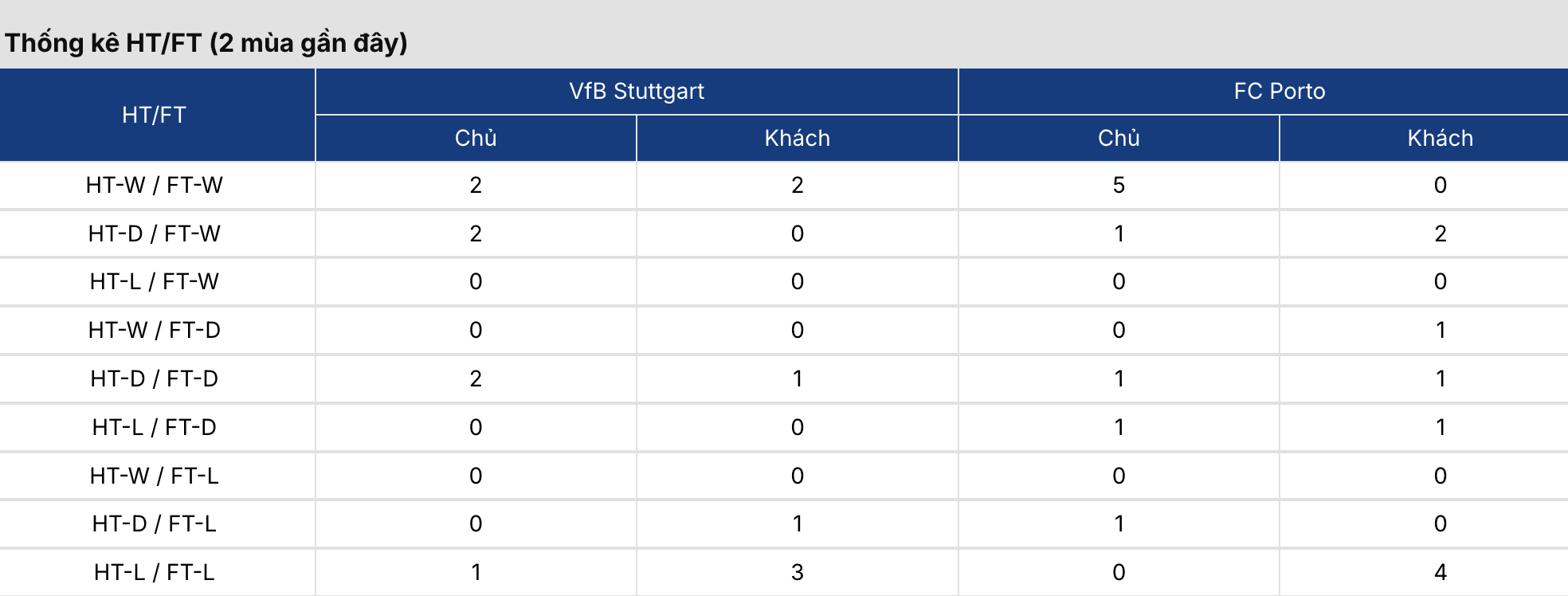Image resolution: width=1568 pixels, height=596 pixels.
Task: Click the HT-W / FT-W row label
Action: click(154, 185)
